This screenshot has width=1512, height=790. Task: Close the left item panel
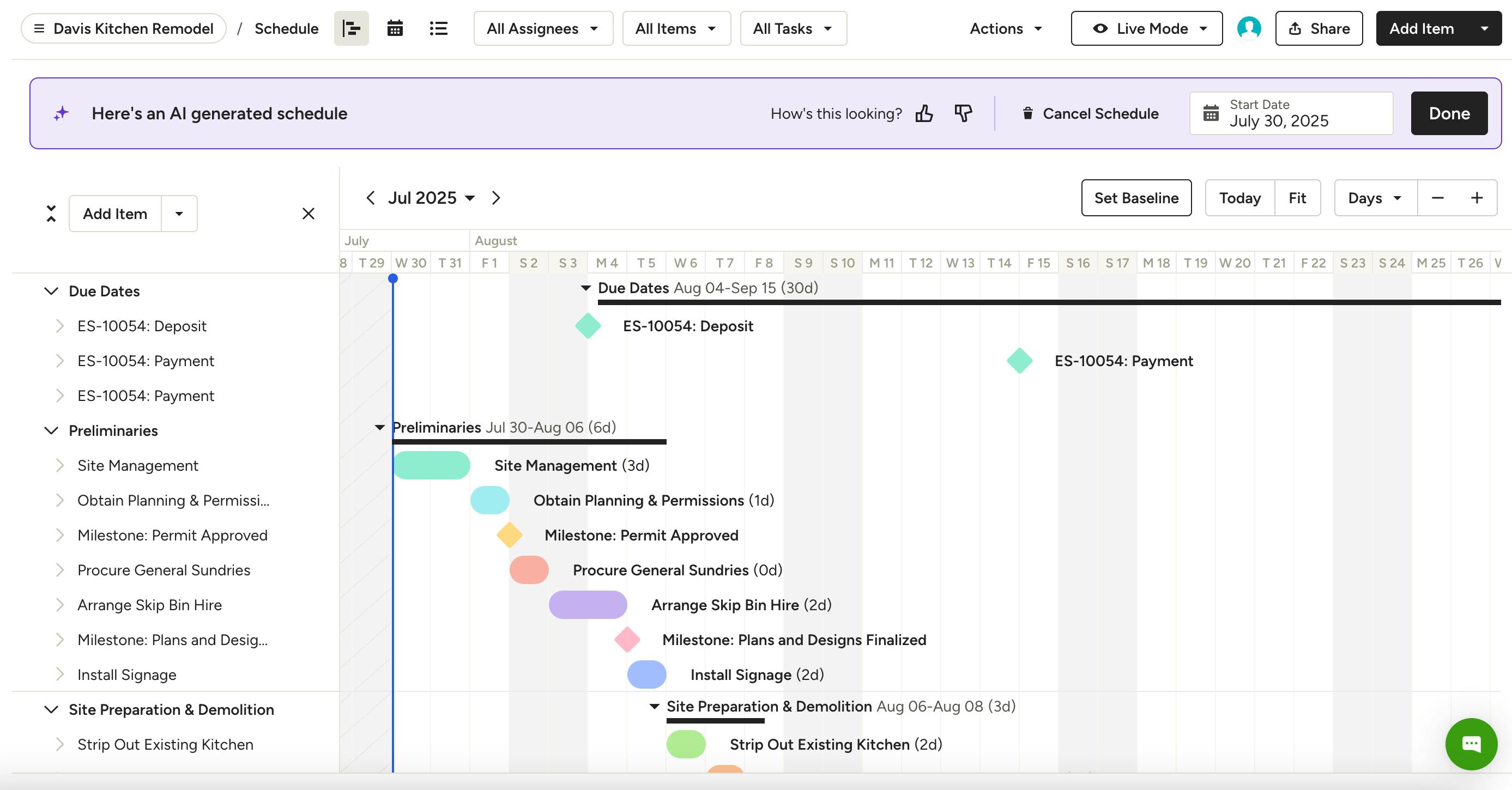(308, 214)
